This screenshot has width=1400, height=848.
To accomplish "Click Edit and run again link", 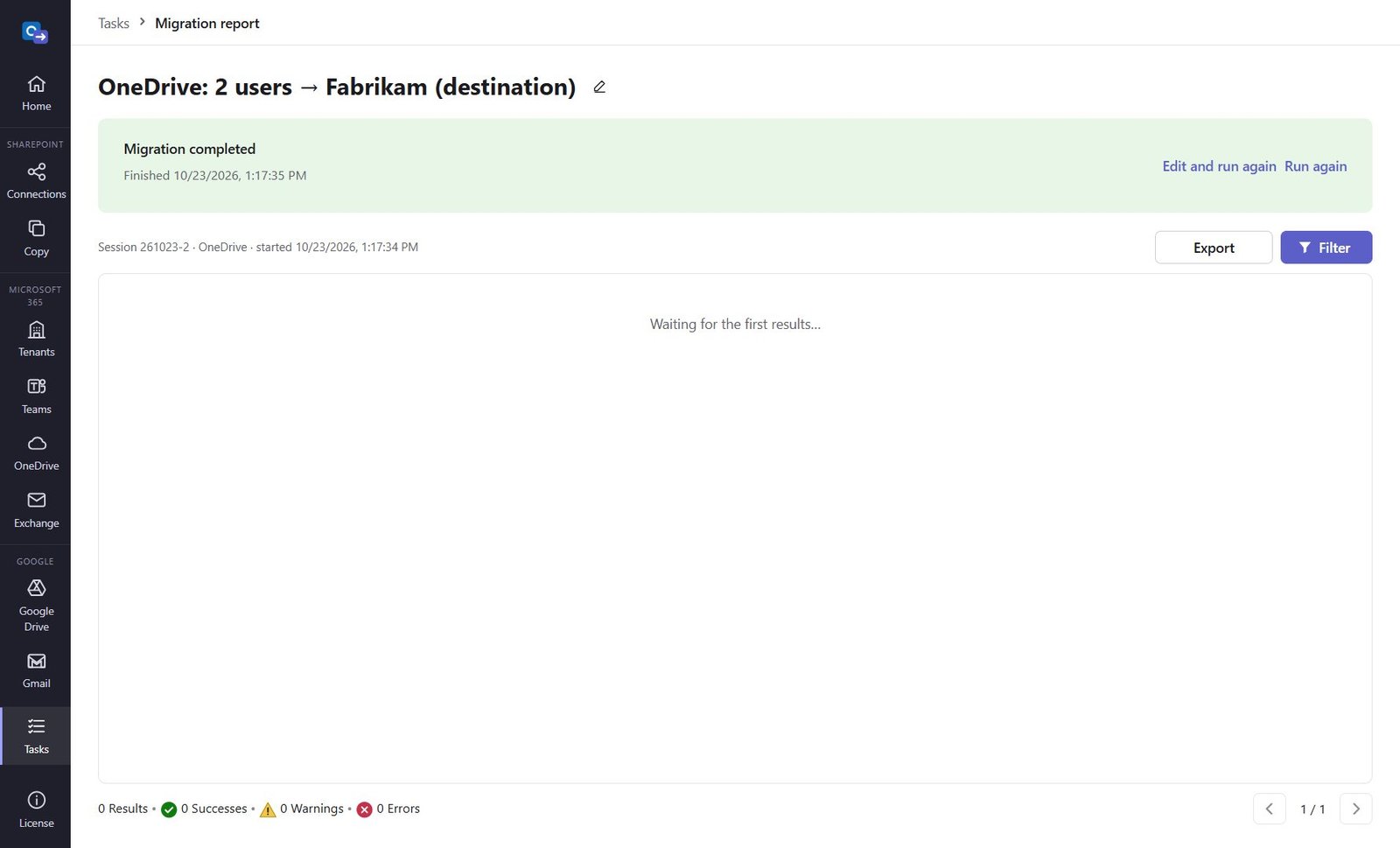I will click(1219, 166).
